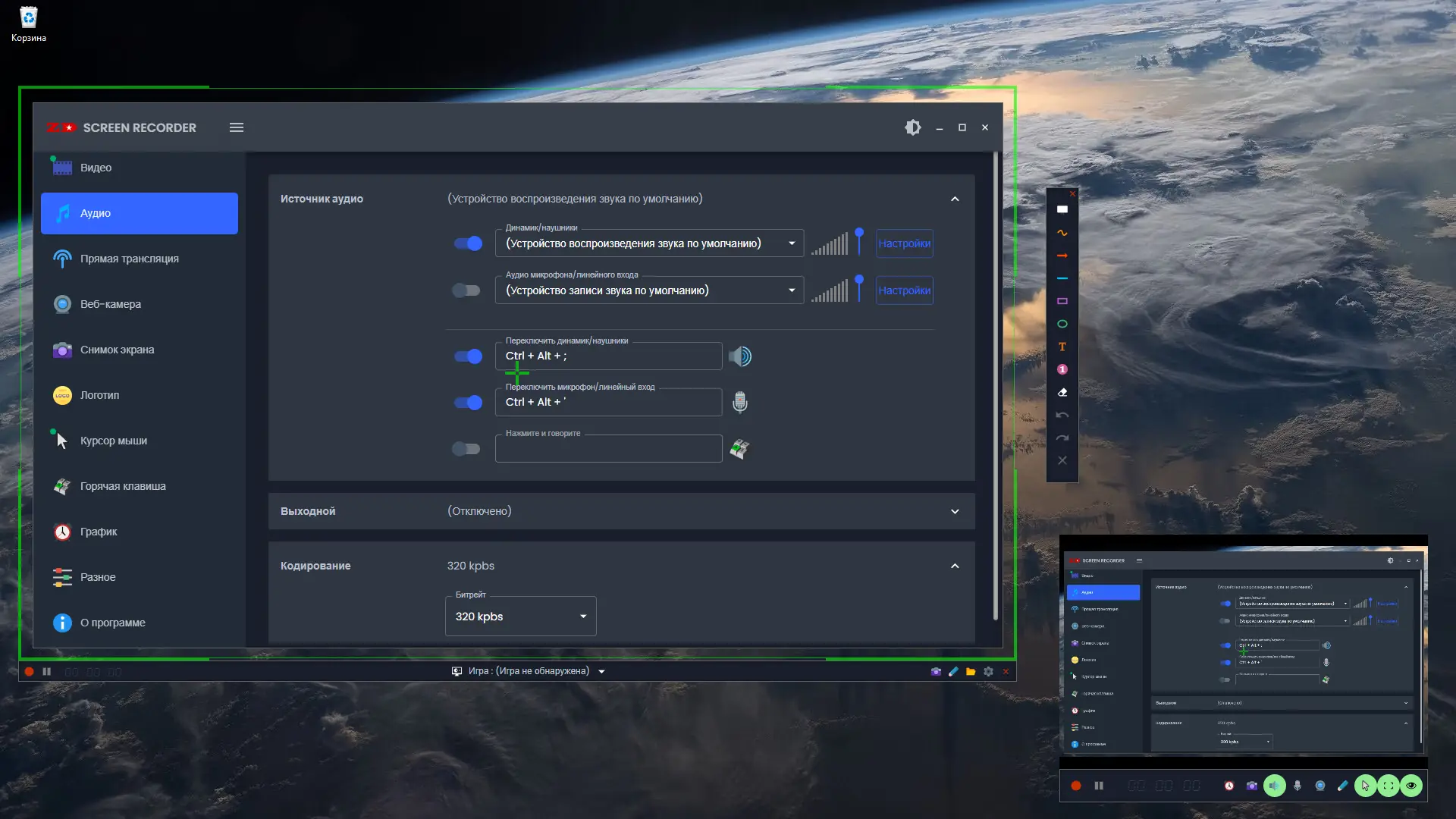The width and height of the screenshot is (1456, 819).
Task: Choose the ellipse shape drawing tool
Action: [1062, 324]
